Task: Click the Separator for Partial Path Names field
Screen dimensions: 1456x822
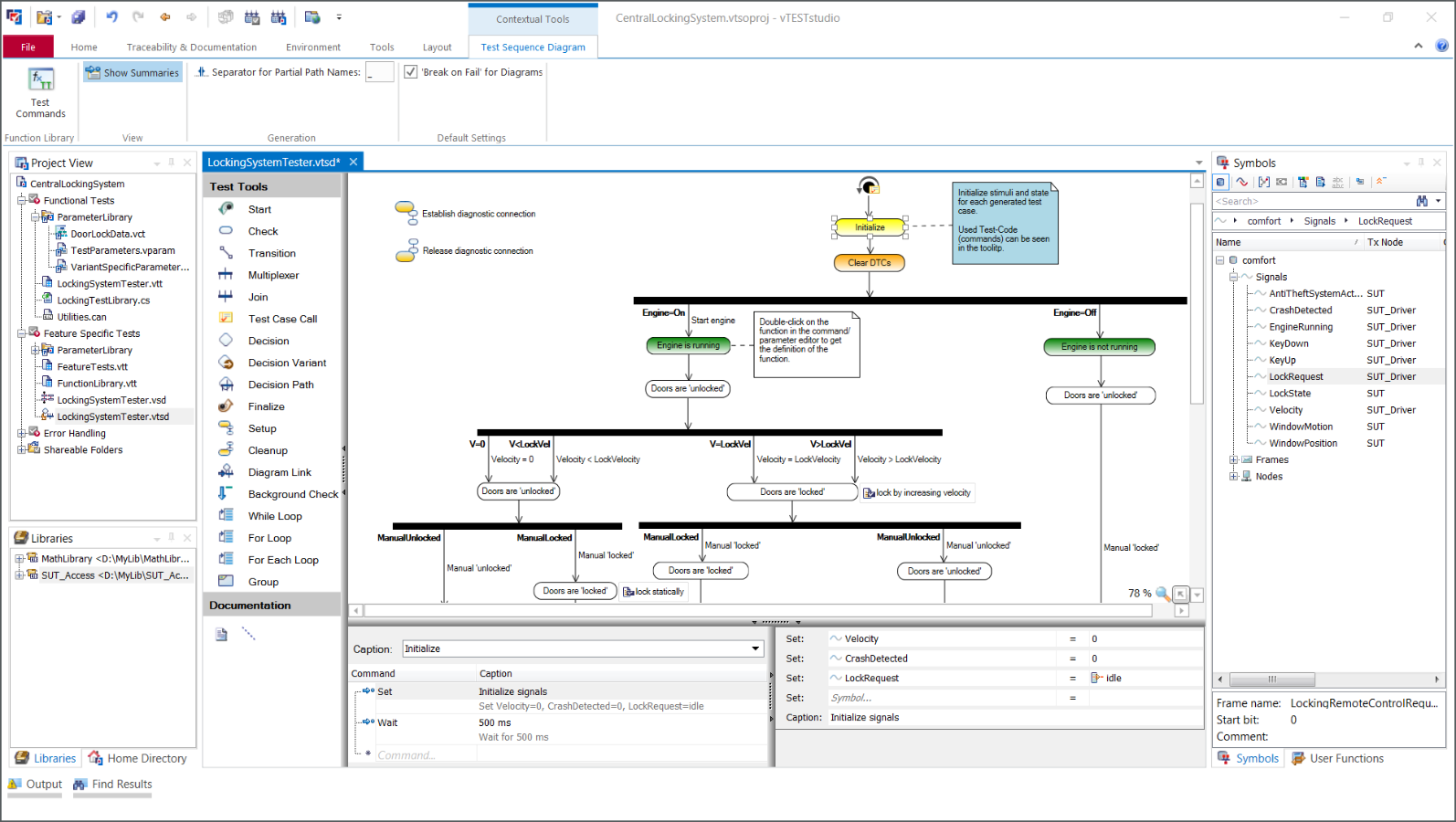Action: click(x=380, y=72)
